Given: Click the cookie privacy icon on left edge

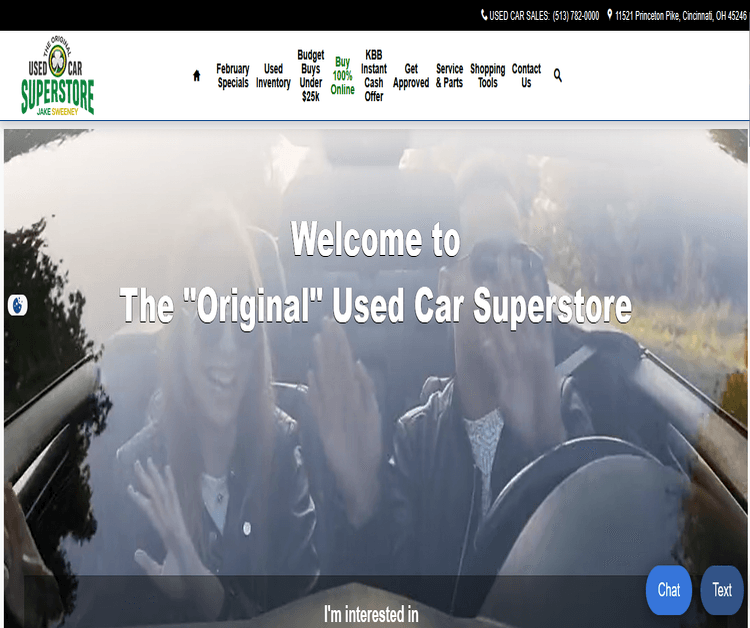Looking at the screenshot, I should 18,305.
